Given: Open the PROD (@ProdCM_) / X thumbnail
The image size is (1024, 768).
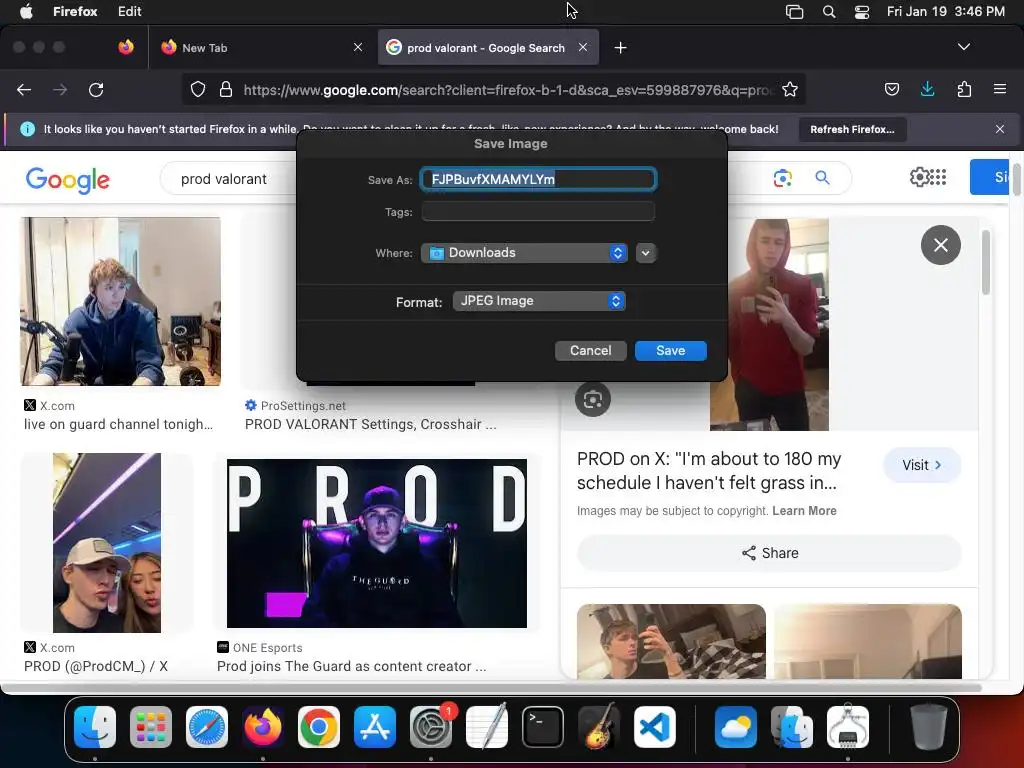Looking at the screenshot, I should pos(107,543).
